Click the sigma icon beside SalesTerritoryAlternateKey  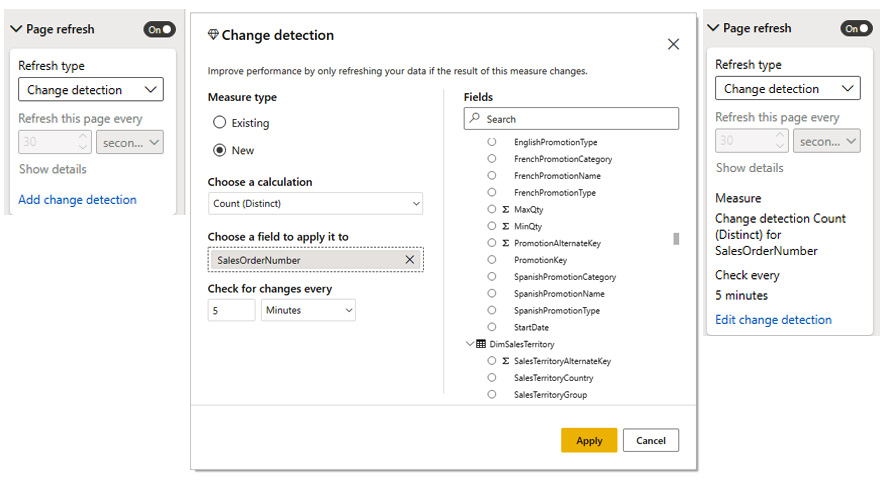505,361
